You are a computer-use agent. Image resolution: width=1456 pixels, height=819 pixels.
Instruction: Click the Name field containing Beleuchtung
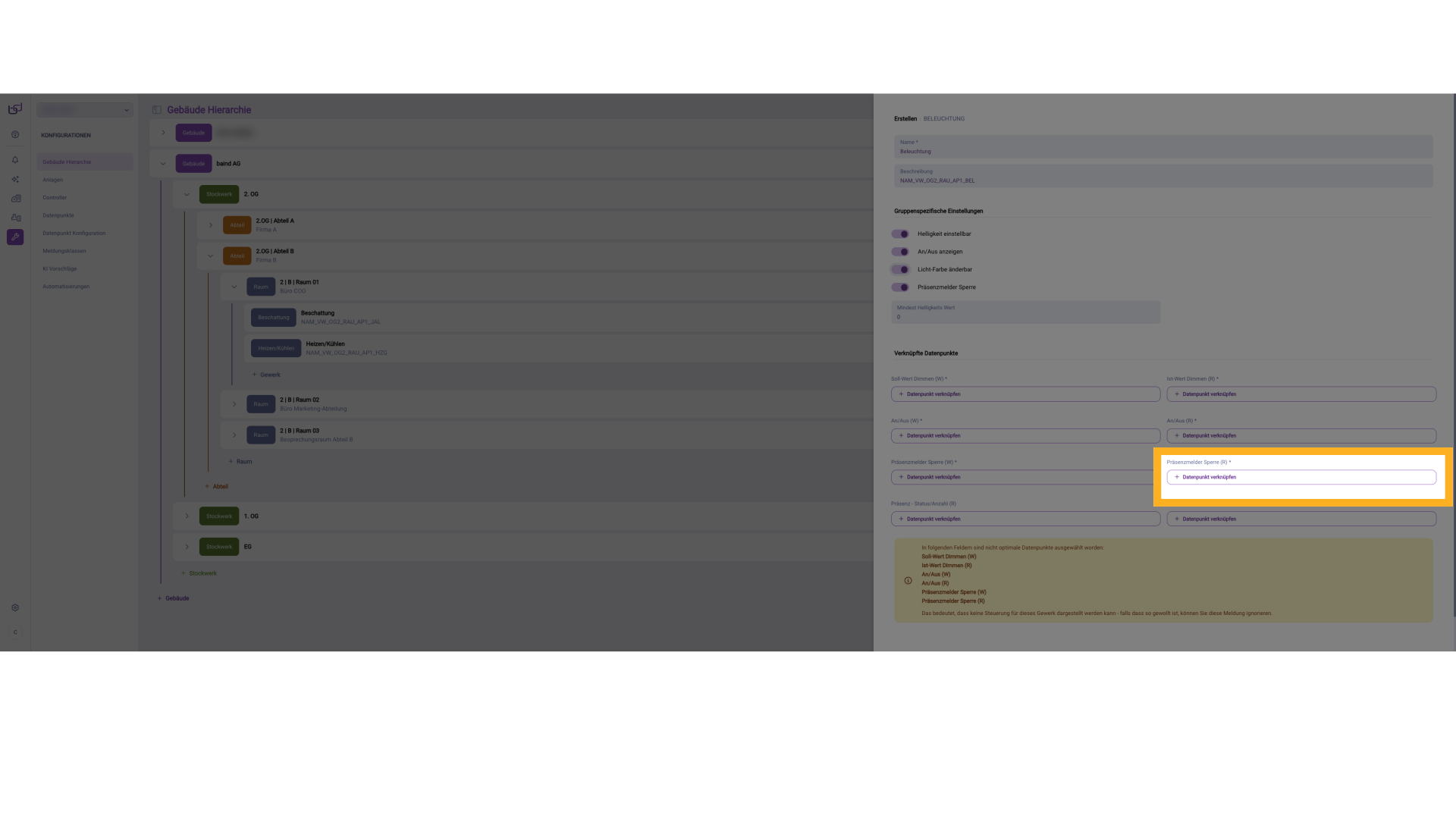[1163, 147]
